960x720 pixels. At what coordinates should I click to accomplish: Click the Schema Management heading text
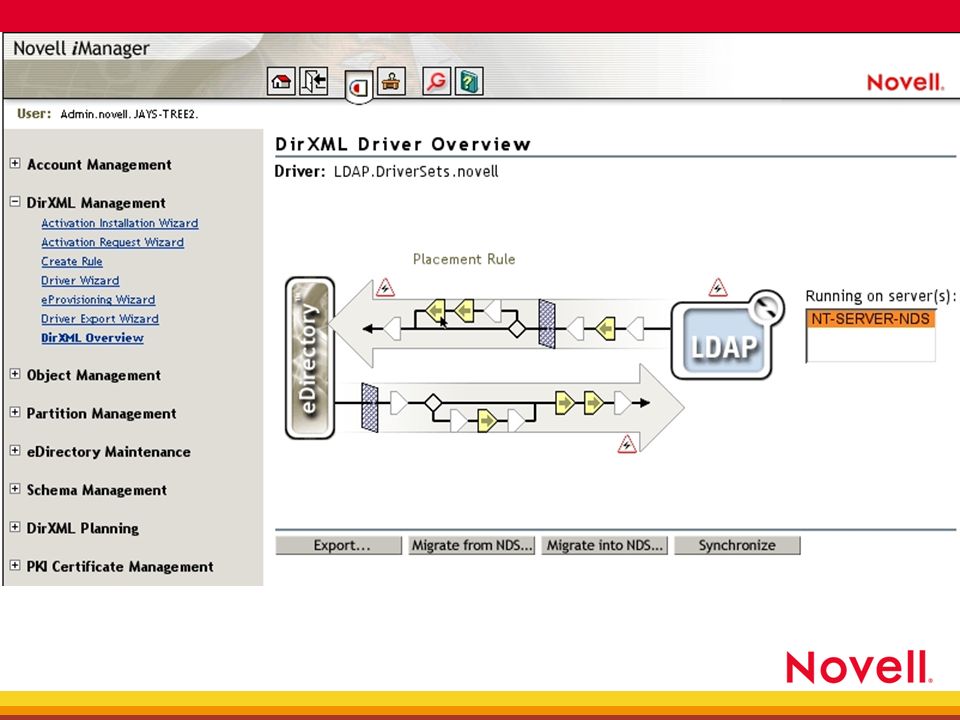(x=97, y=490)
